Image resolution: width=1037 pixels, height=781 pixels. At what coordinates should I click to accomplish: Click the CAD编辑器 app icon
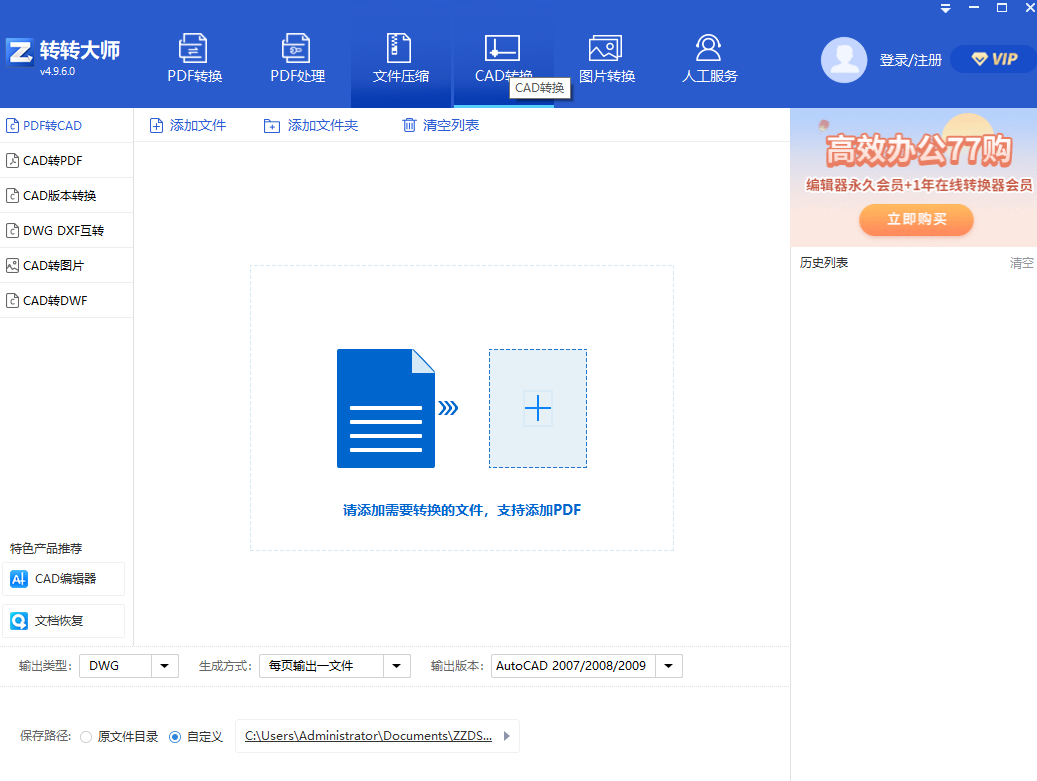[19, 579]
